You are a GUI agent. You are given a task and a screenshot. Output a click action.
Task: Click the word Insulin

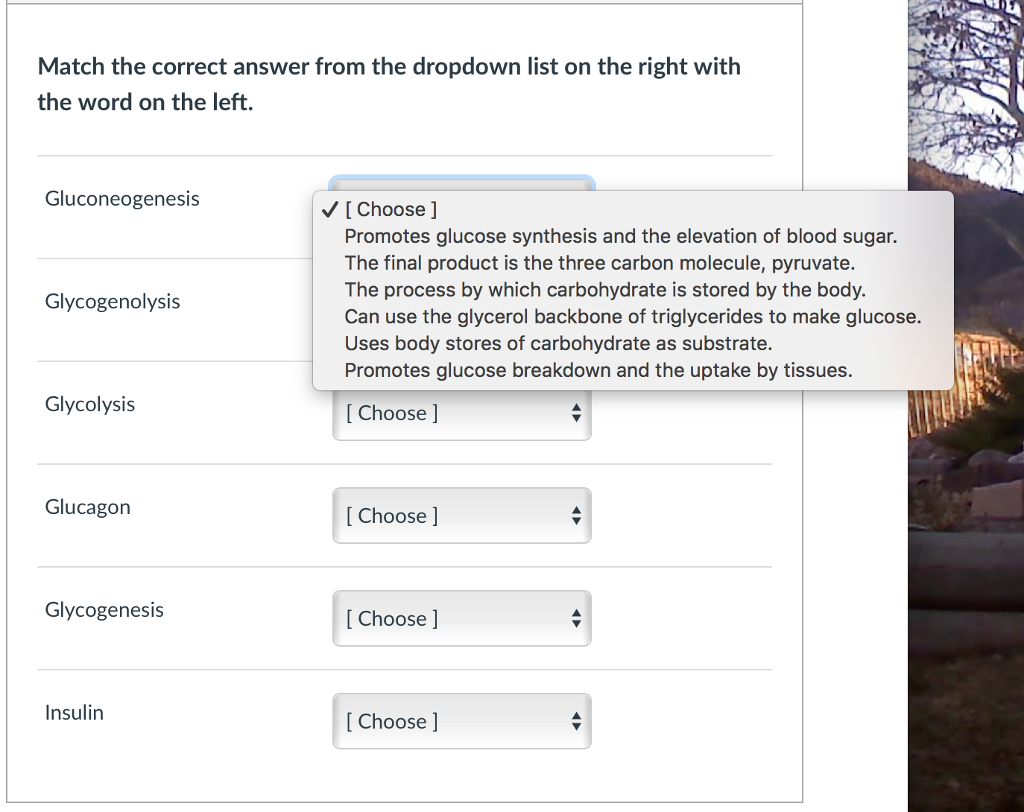coord(74,712)
